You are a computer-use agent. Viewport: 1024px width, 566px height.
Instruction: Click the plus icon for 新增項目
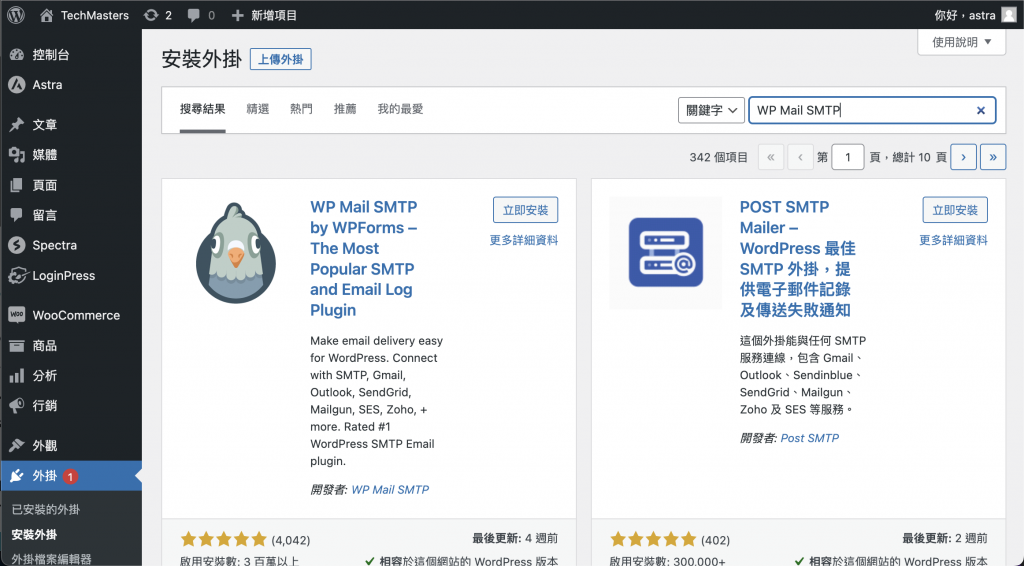[238, 15]
